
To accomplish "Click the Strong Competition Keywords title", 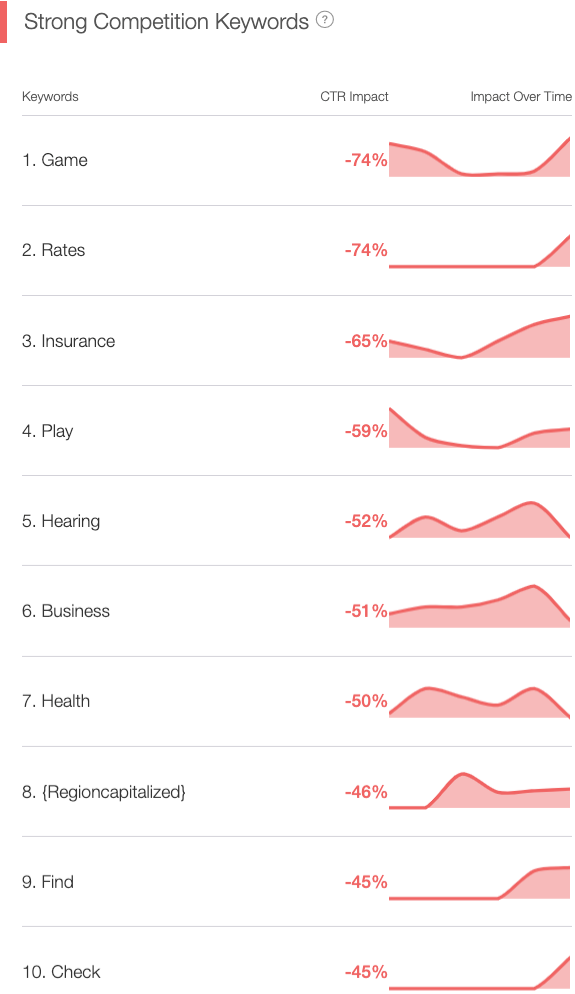I will 166,22.
